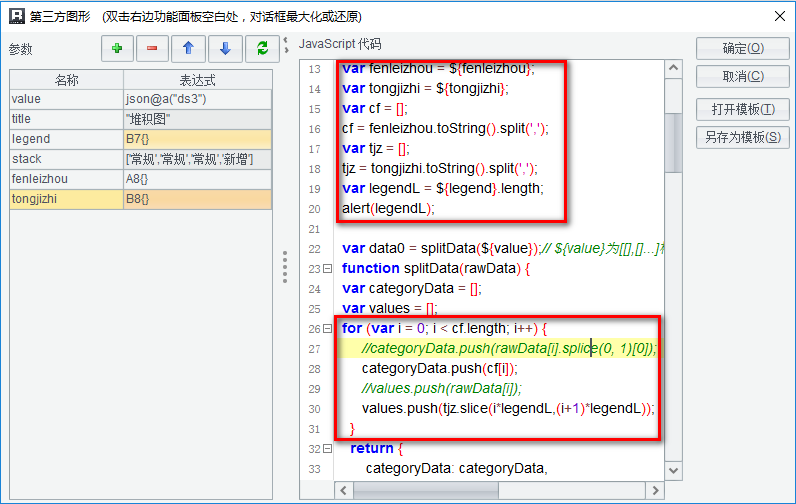796x504 pixels.
Task: Edit the B7{} expression cell
Action: tap(197, 139)
